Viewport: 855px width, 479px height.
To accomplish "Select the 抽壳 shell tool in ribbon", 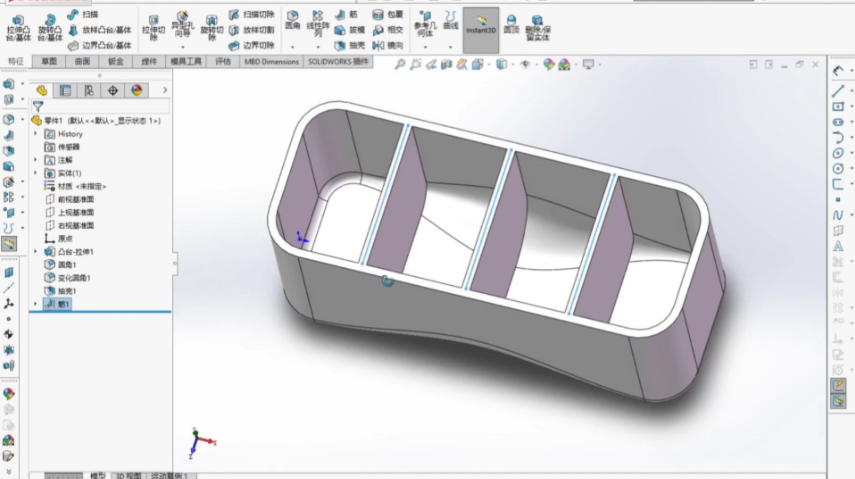I will [x=350, y=45].
